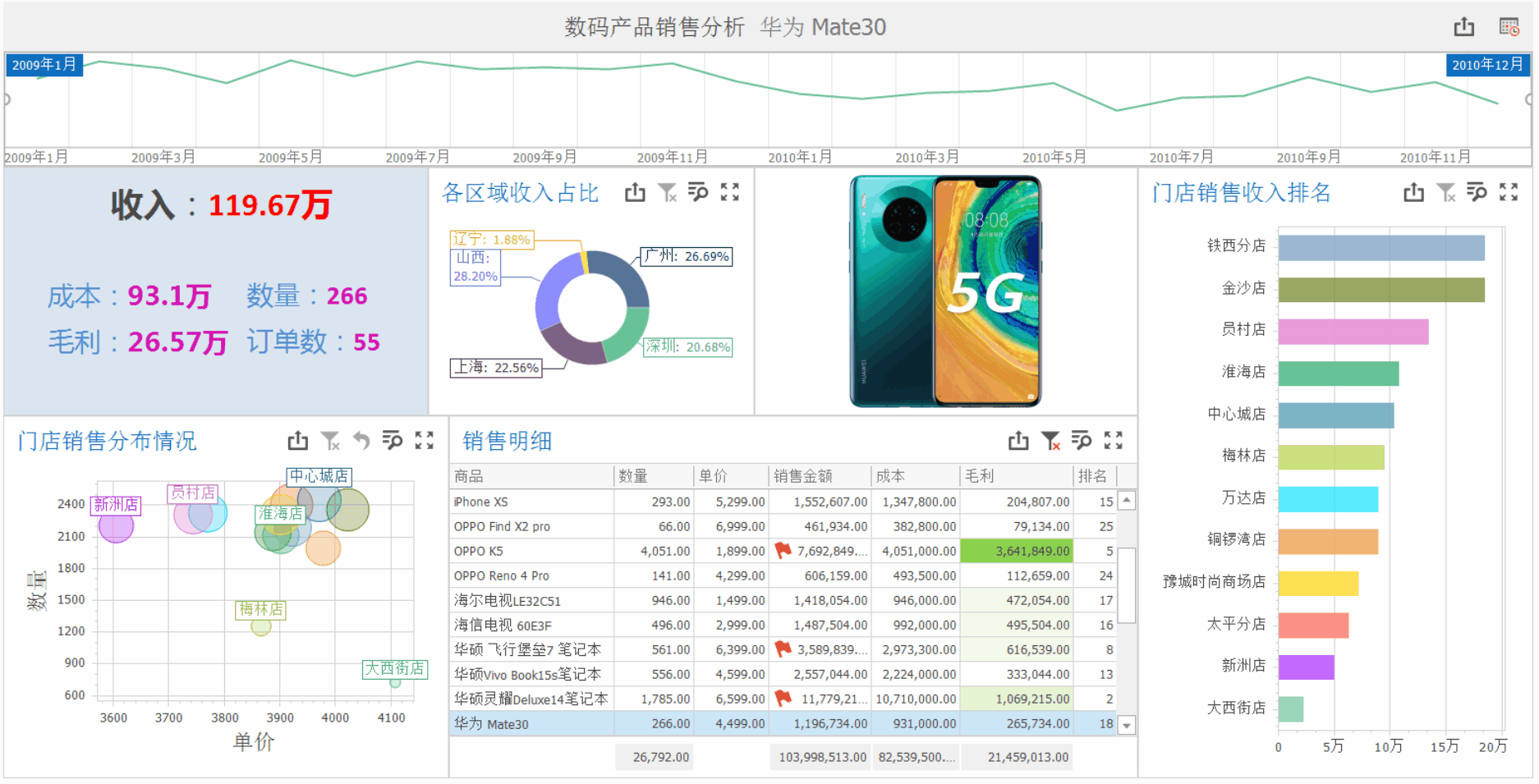Image resolution: width=1539 pixels, height=784 pixels.
Task: Select the iPhone XS row
Action: (x=783, y=502)
